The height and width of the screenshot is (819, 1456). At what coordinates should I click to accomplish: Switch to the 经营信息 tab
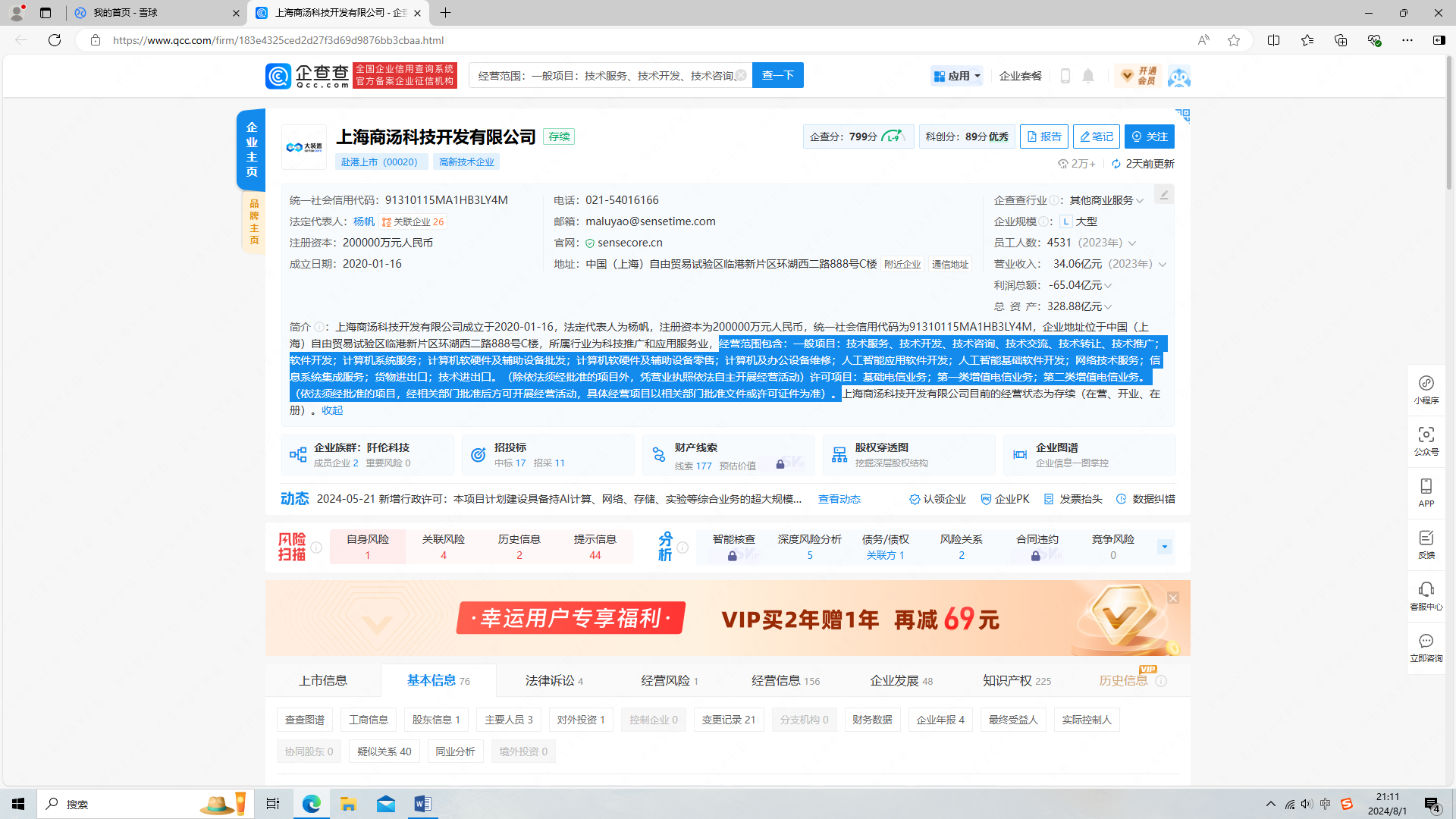tap(786, 680)
